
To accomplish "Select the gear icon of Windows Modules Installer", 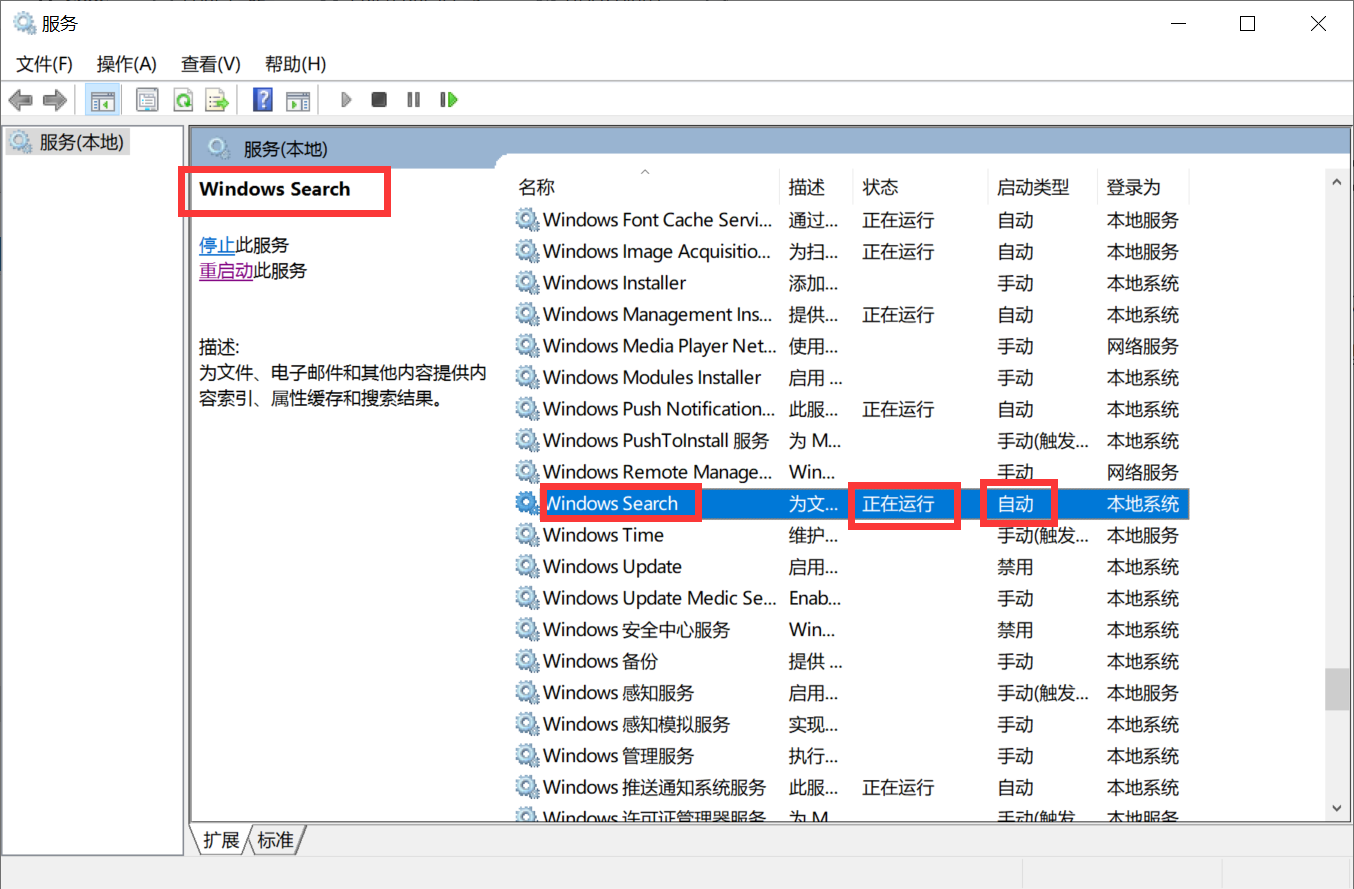I will 527,378.
